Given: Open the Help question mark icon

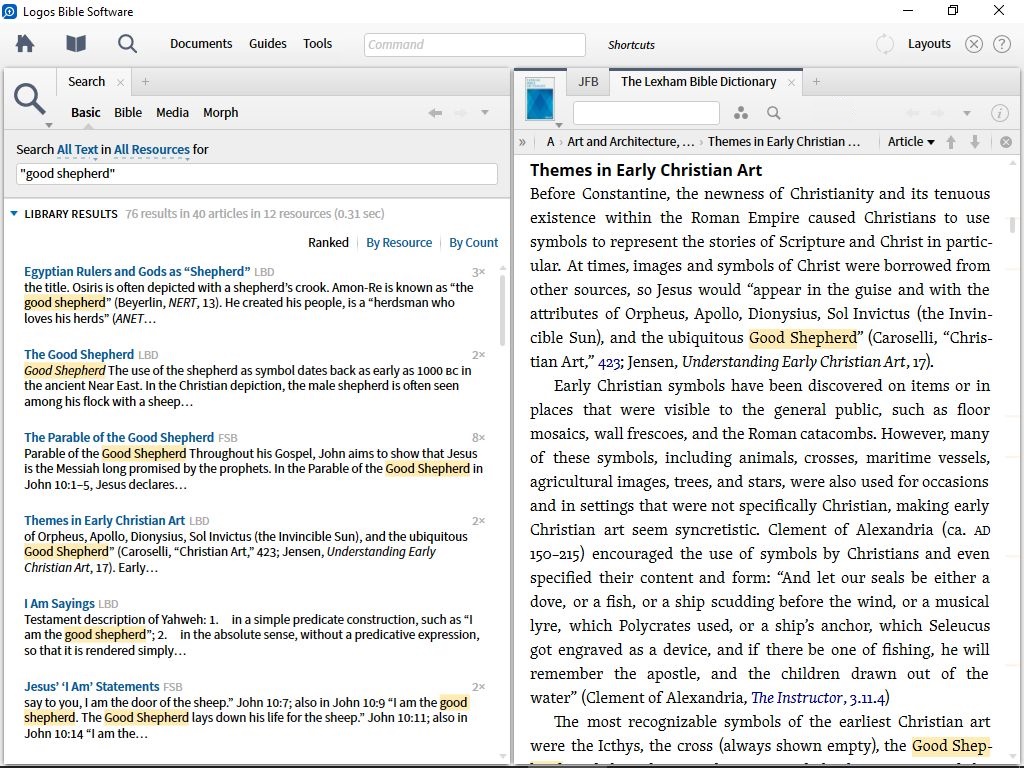Looking at the screenshot, I should point(1001,43).
